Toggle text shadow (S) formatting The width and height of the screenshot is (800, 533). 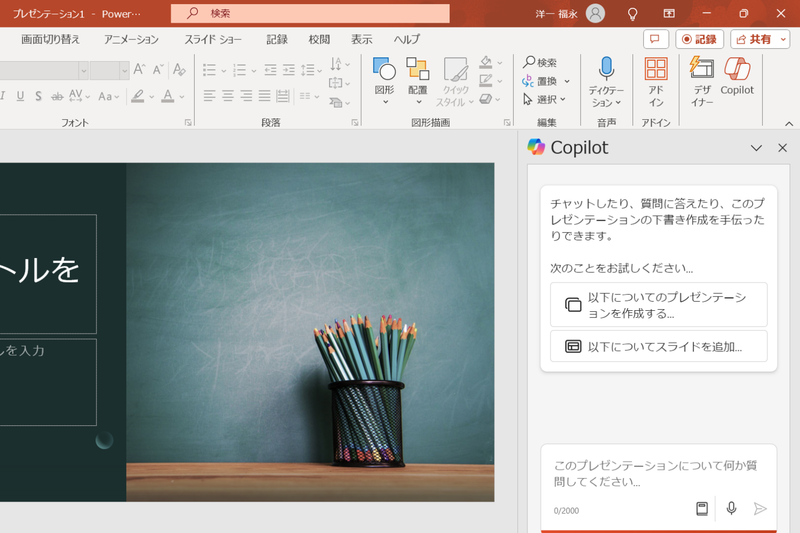point(38,96)
